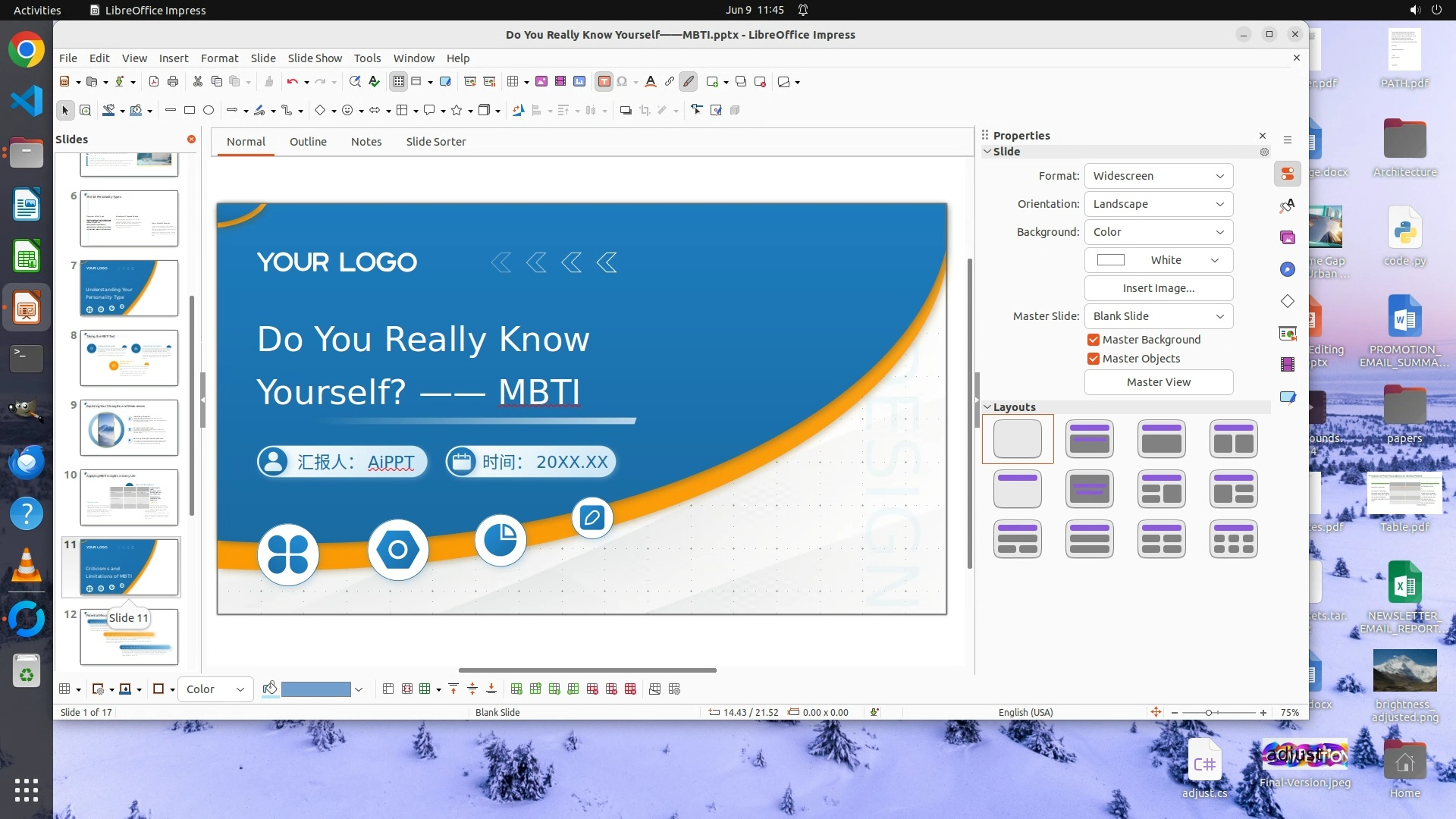Open the Slide Show menu

pyautogui.click(x=314, y=58)
